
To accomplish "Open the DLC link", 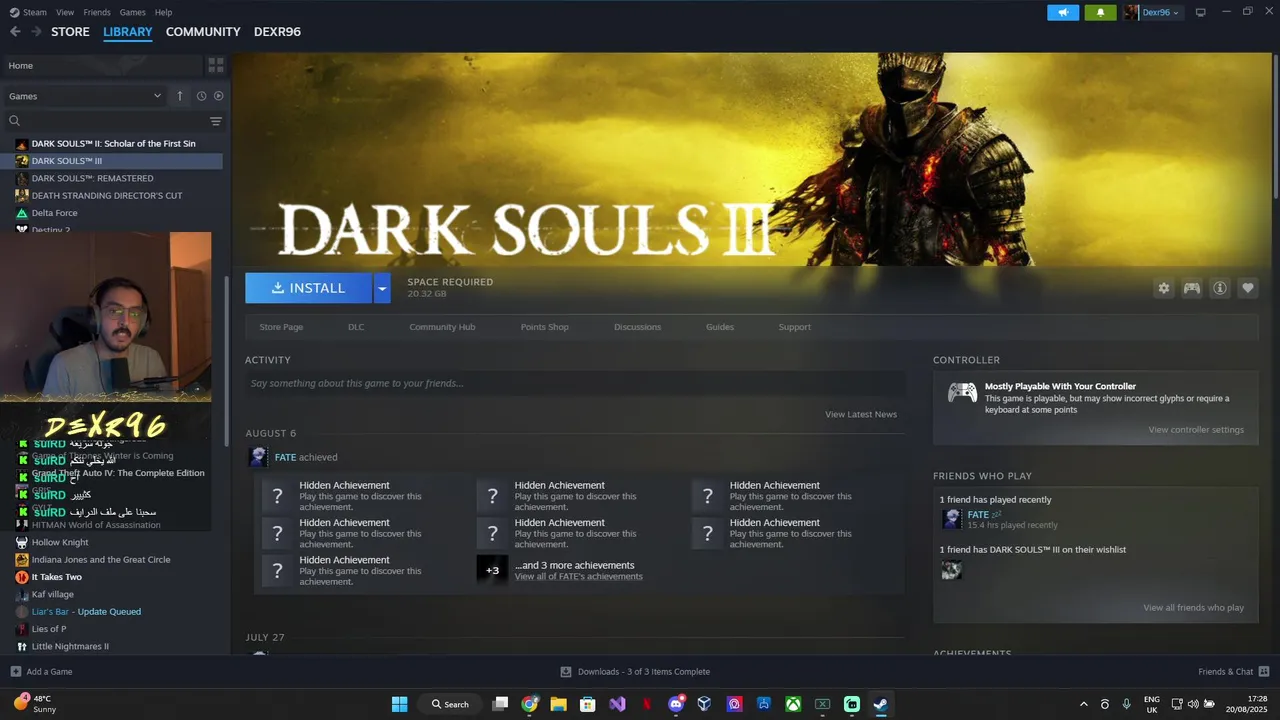I will point(356,327).
